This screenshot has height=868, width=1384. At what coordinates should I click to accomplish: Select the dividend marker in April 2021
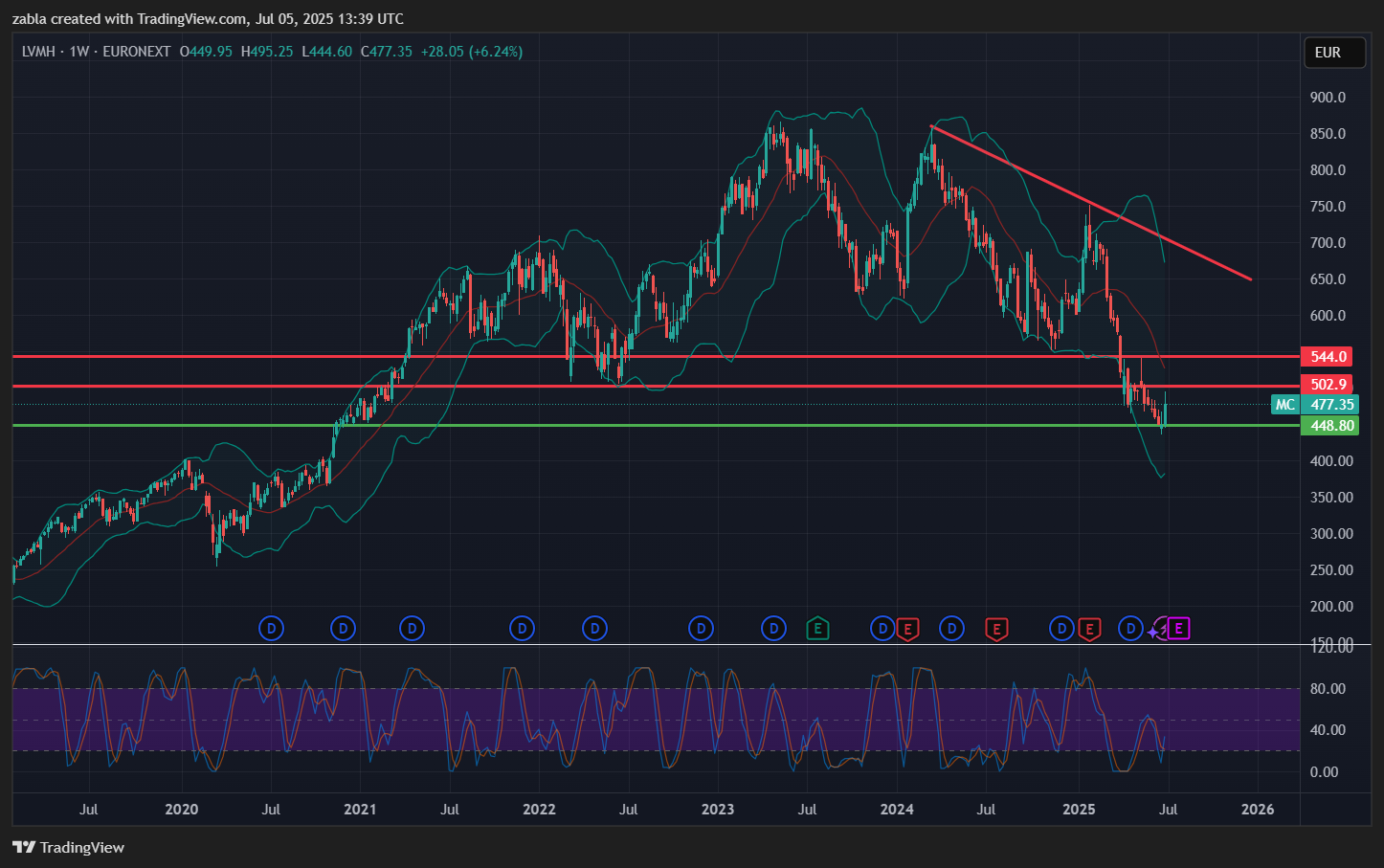(x=412, y=629)
